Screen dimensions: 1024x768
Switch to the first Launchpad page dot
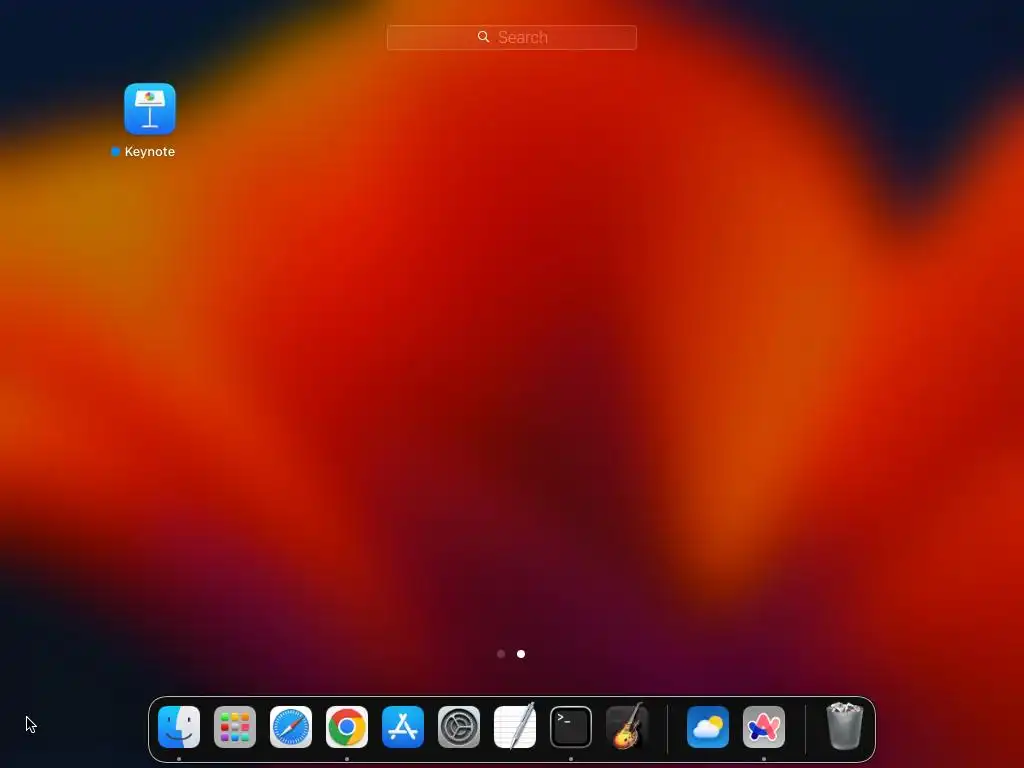501,654
